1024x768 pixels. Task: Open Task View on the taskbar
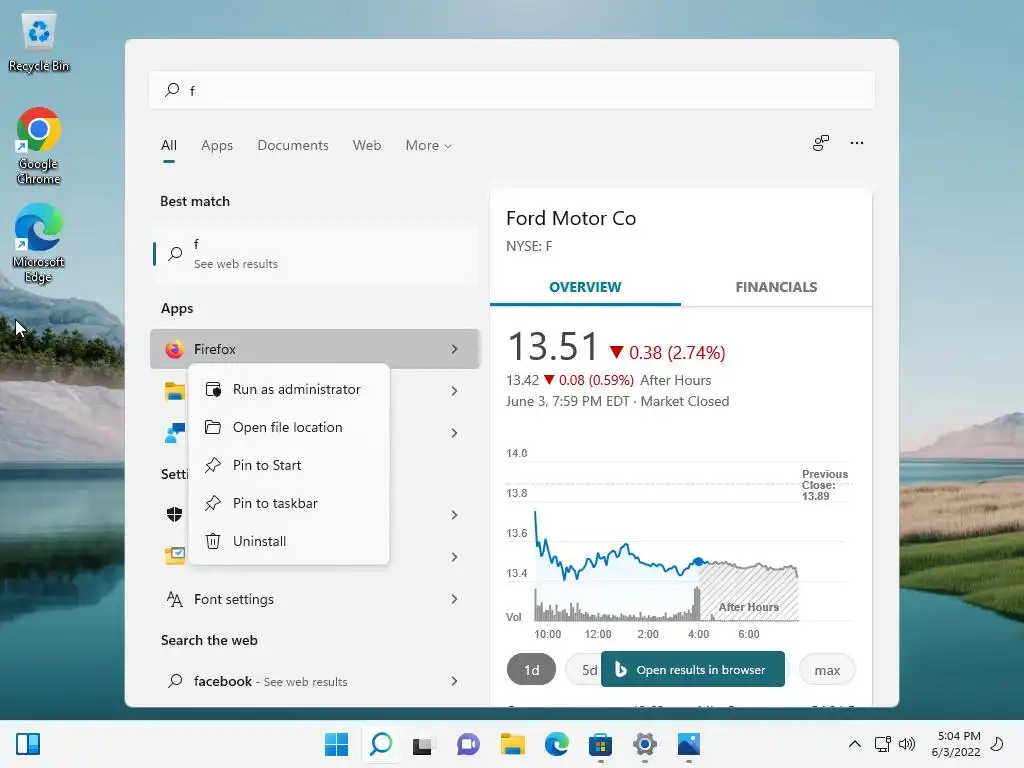423,744
